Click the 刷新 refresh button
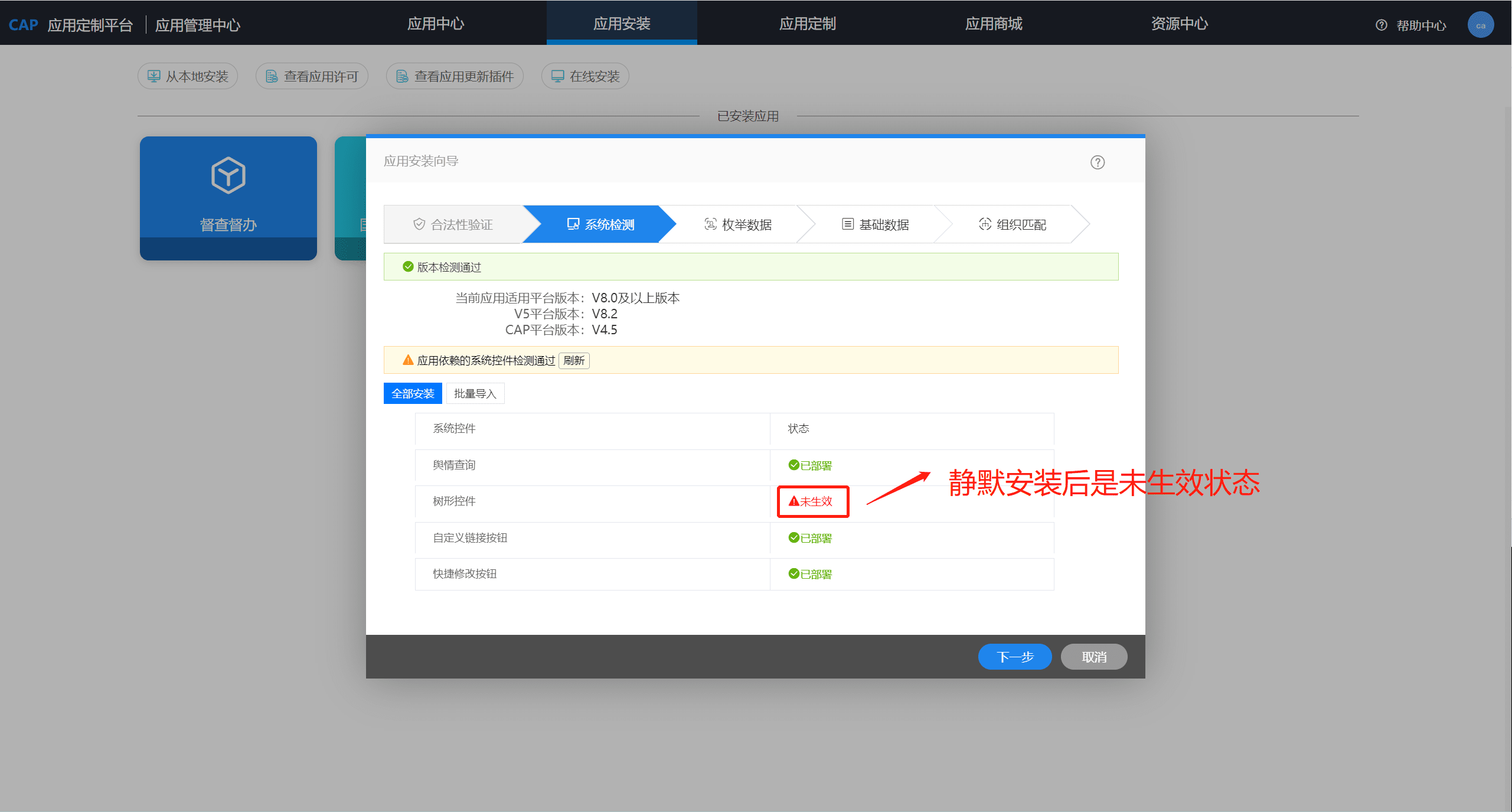Viewport: 1512px width, 812px height. (574, 360)
